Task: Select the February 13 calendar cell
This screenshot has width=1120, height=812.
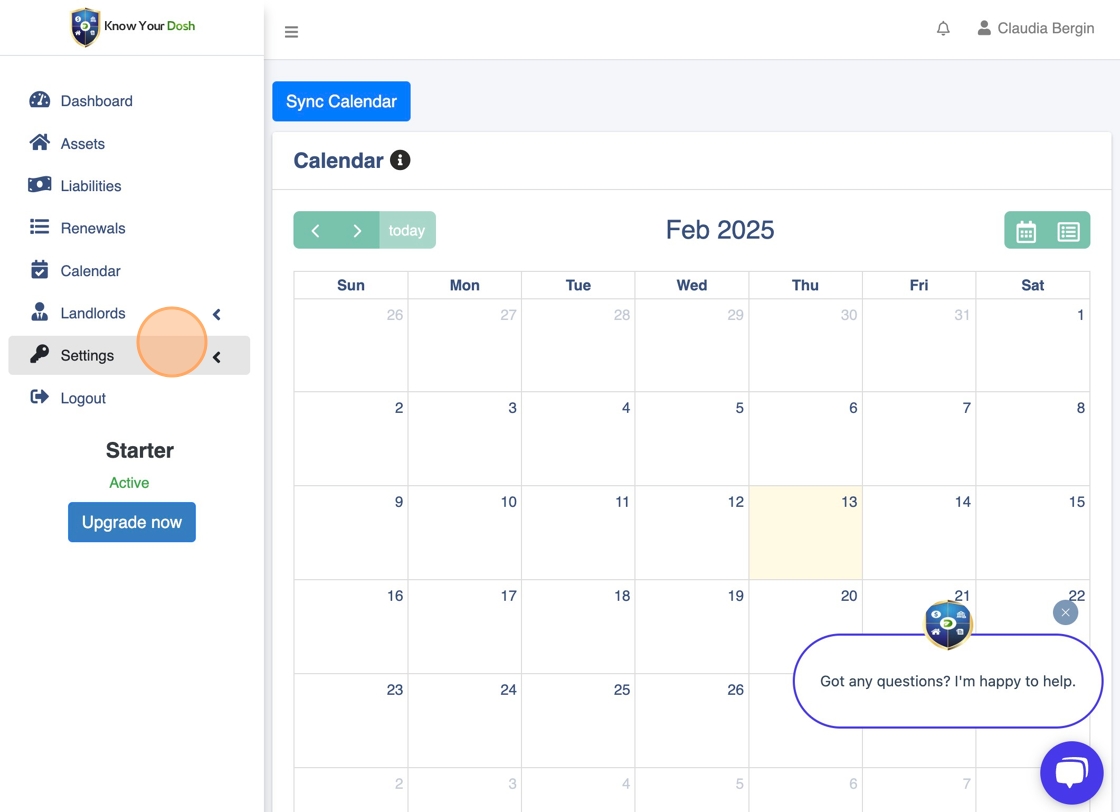Action: pyautogui.click(x=805, y=535)
